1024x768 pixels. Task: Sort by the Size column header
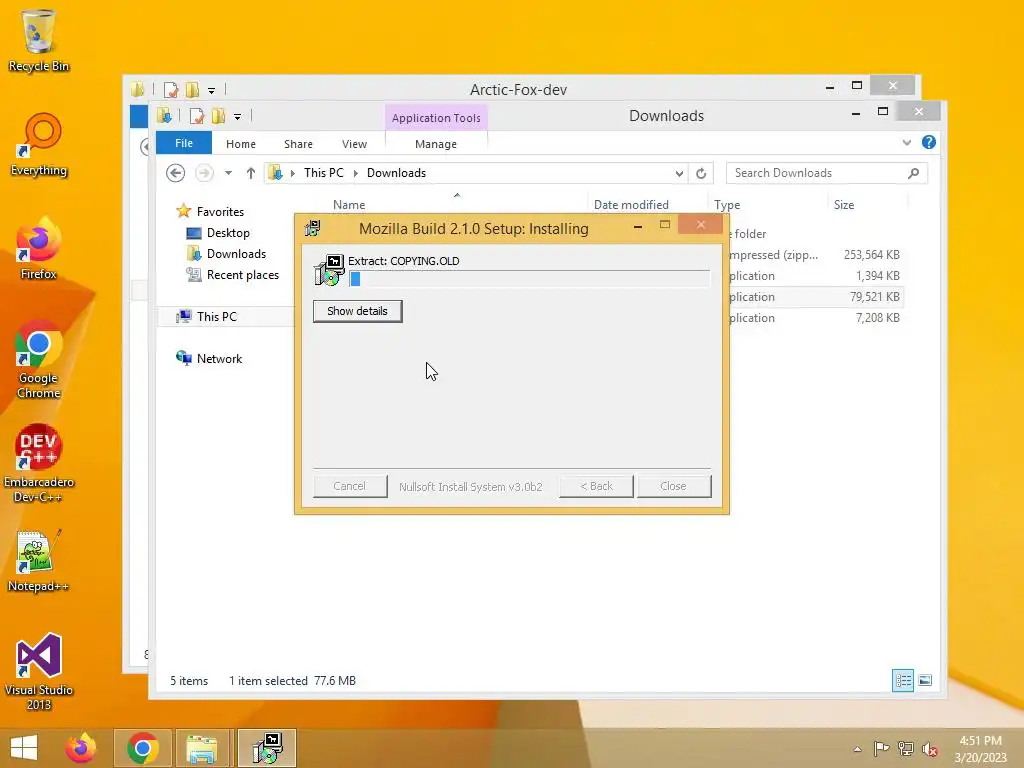(x=844, y=204)
